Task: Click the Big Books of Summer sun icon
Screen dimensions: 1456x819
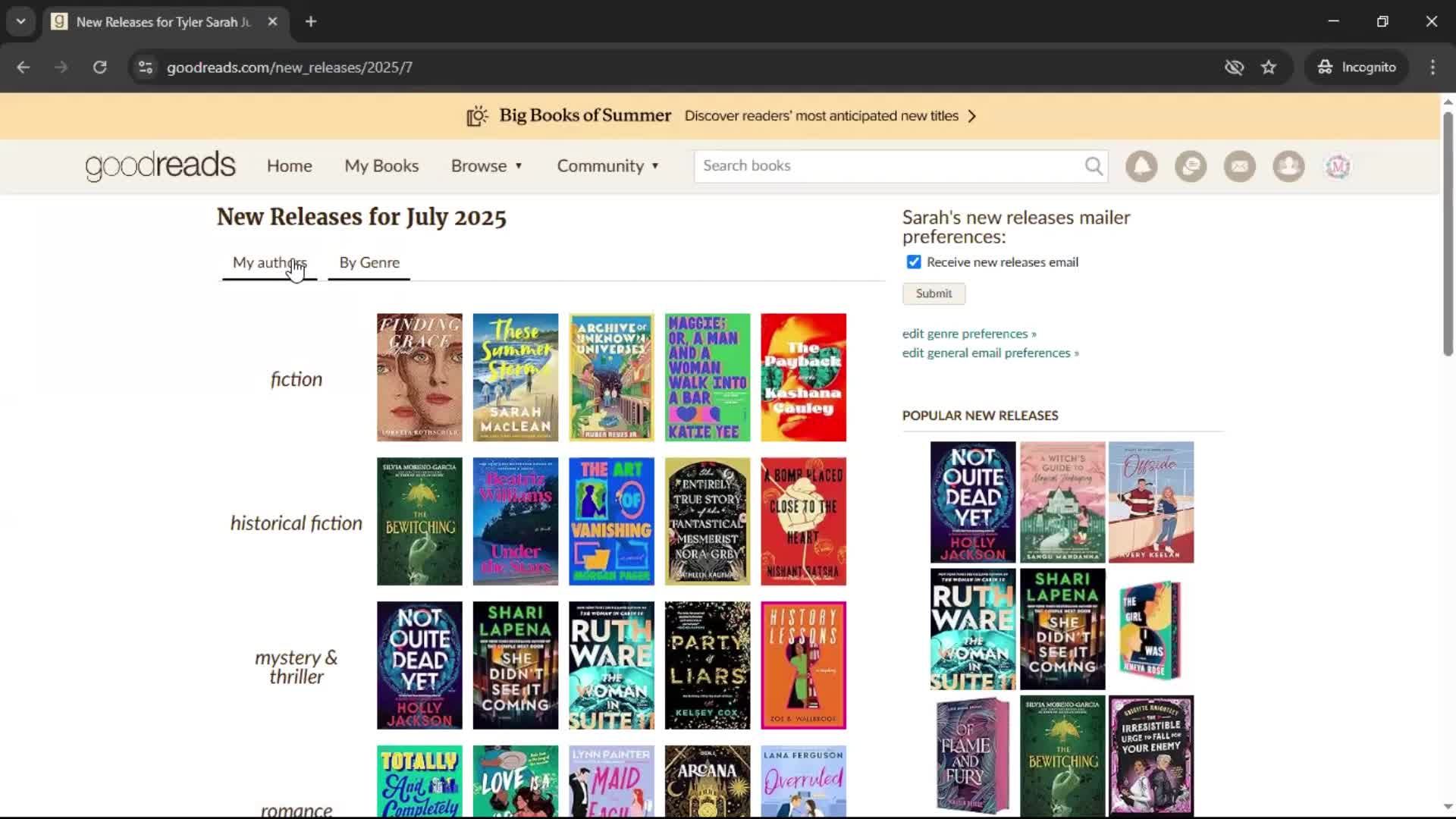Action: 477,116
